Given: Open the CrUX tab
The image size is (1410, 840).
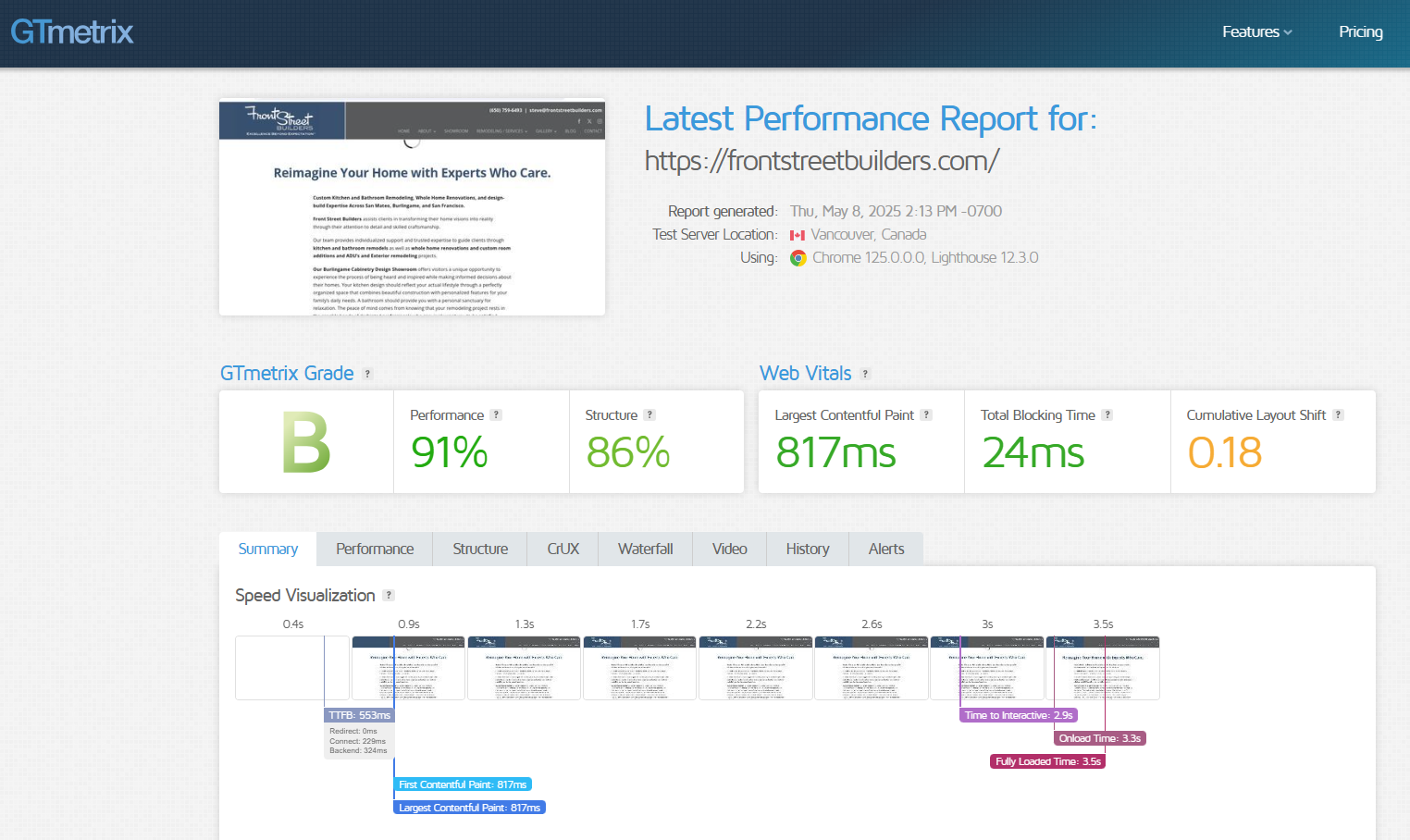Looking at the screenshot, I should (563, 550).
